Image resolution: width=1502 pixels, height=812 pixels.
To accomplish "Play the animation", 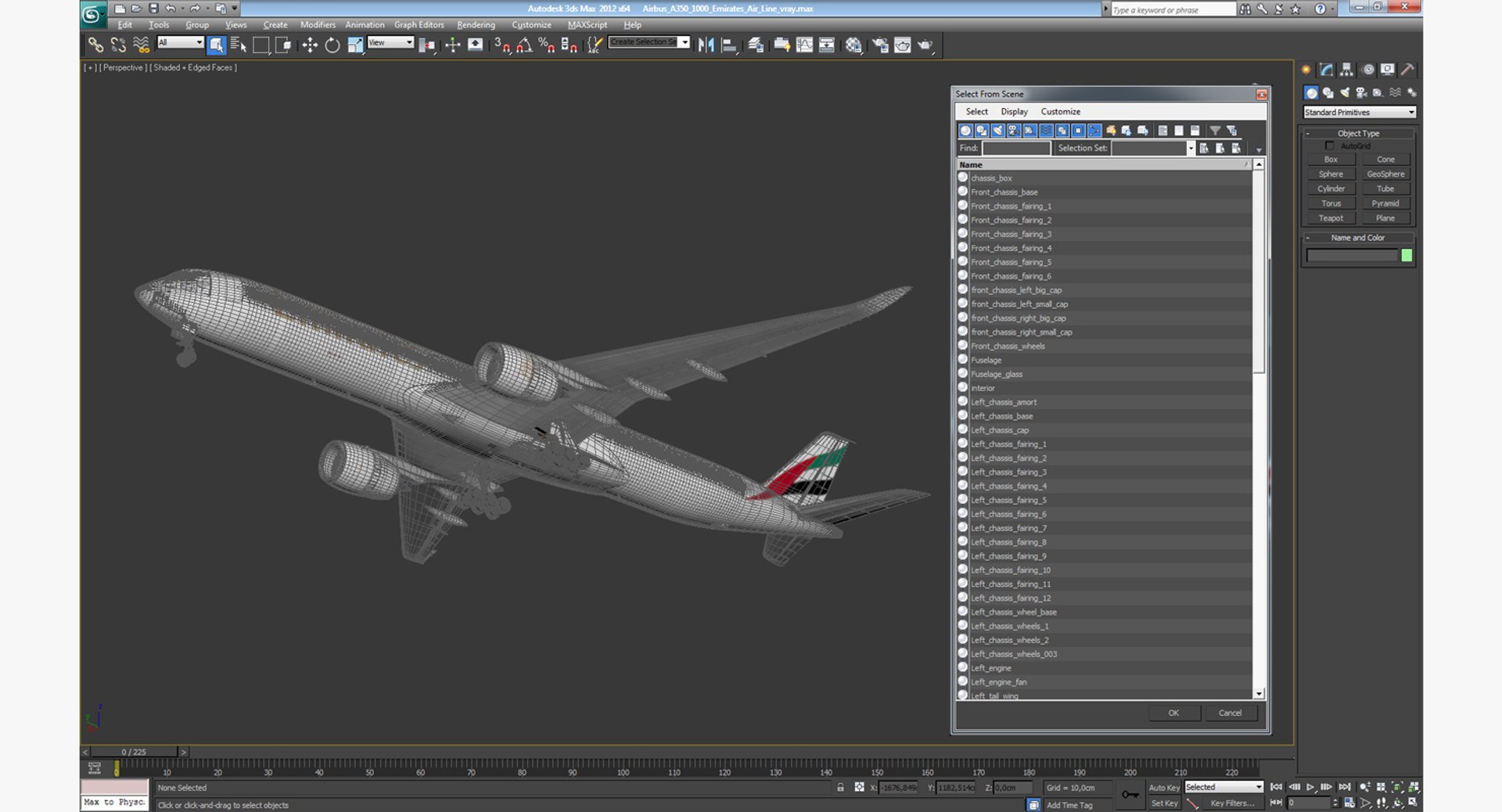I will (1310, 787).
